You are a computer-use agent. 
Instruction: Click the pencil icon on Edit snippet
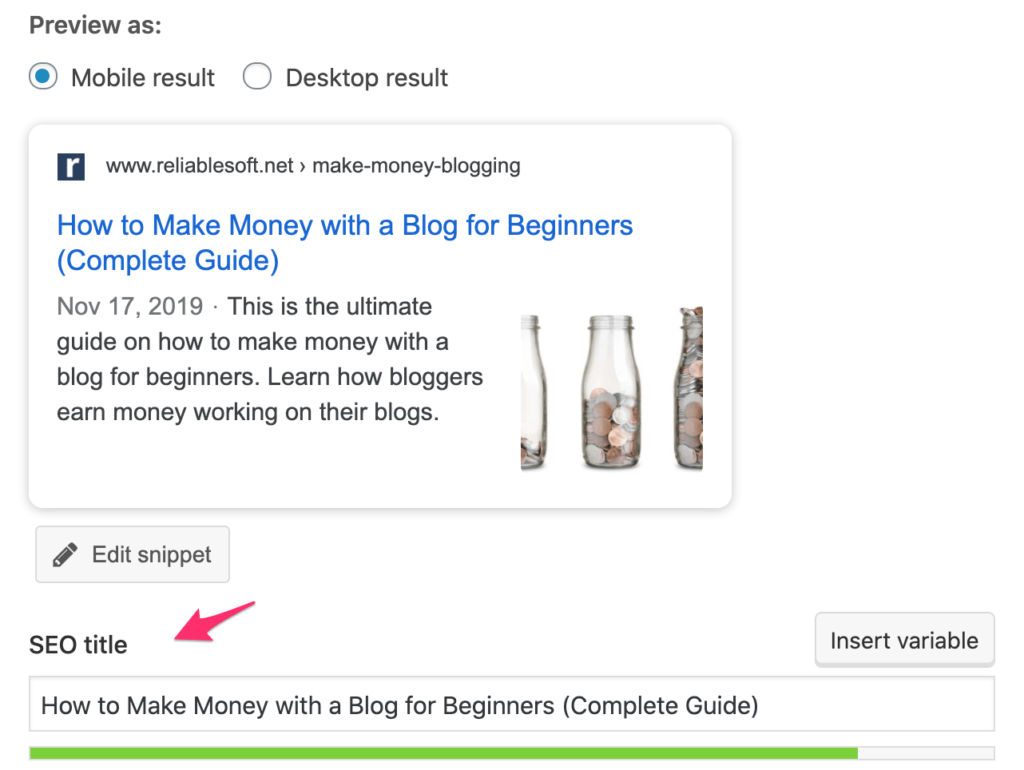[66, 552]
